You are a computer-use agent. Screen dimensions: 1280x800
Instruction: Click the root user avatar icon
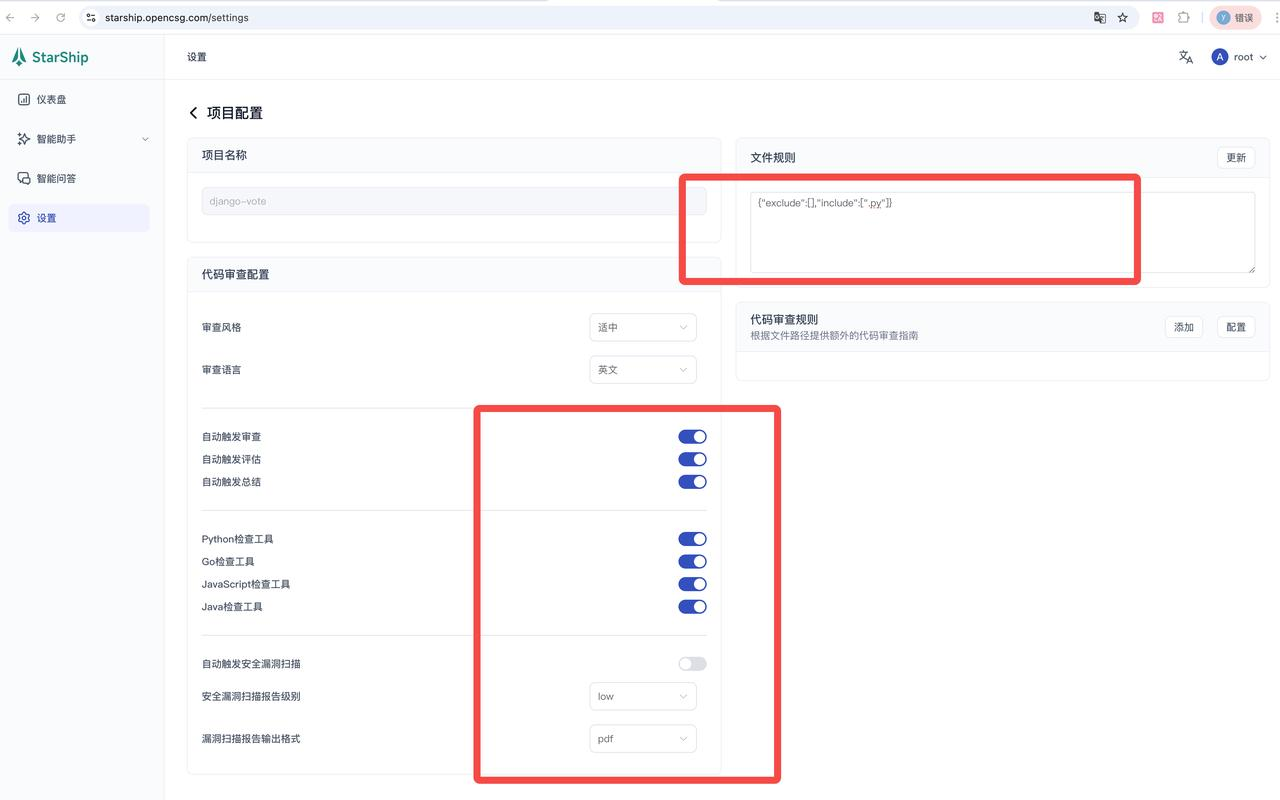1219,57
